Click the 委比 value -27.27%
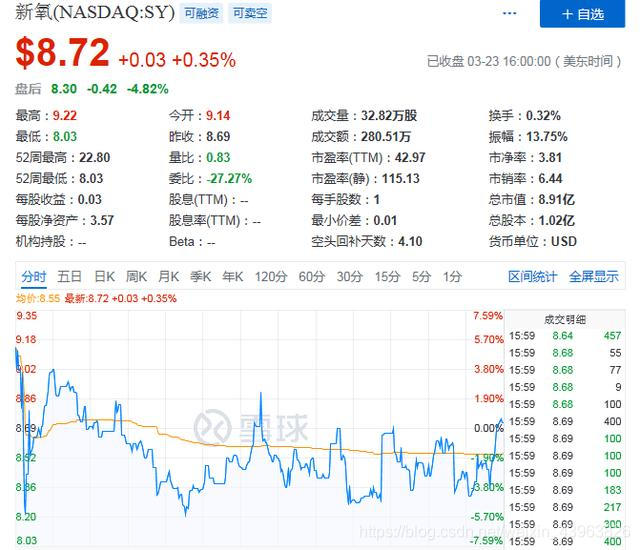Screen dimensions: 640x550 click(229, 178)
